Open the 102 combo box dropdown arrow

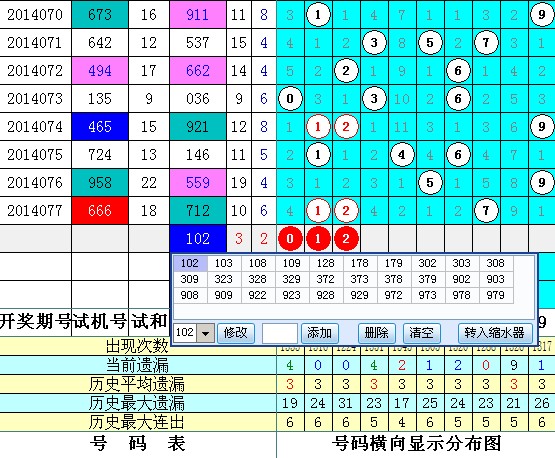click(205, 333)
